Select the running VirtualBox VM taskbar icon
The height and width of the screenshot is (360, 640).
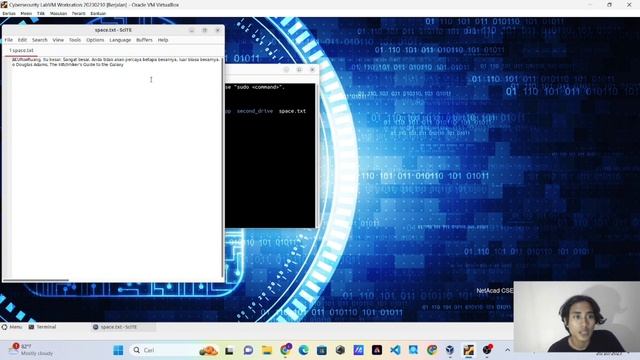click(468, 350)
